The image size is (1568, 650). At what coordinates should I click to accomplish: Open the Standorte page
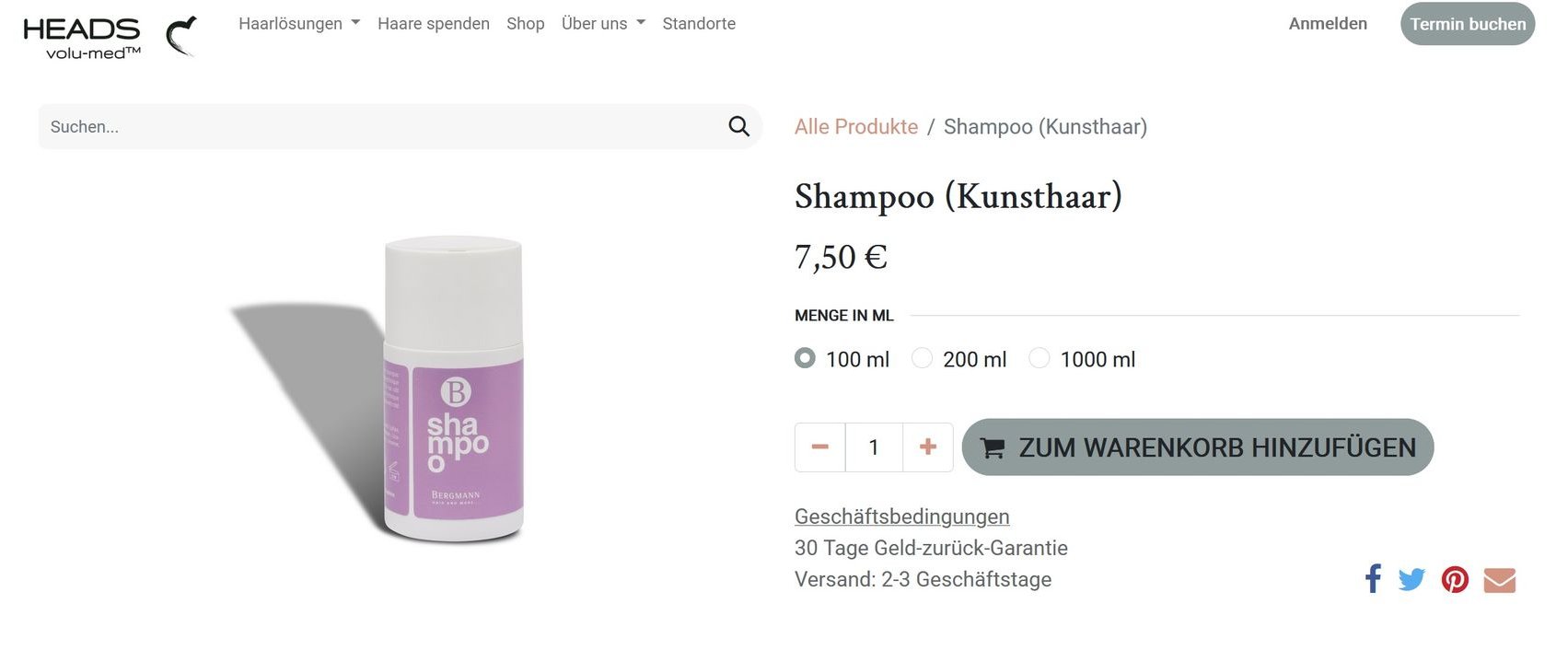[699, 24]
